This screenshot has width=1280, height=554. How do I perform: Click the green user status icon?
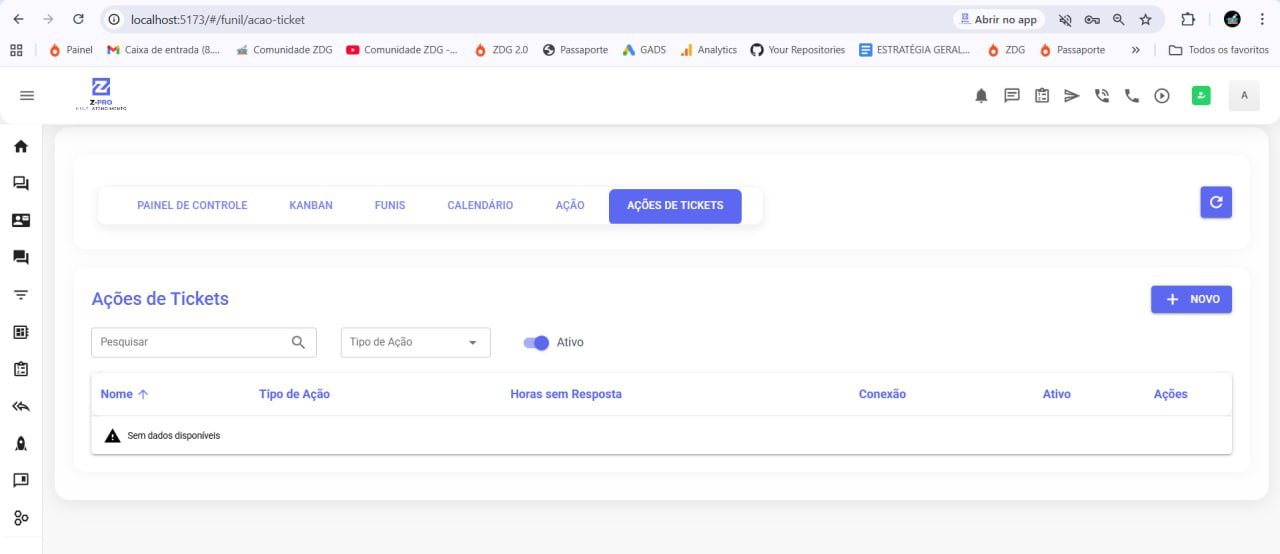pyautogui.click(x=1201, y=96)
